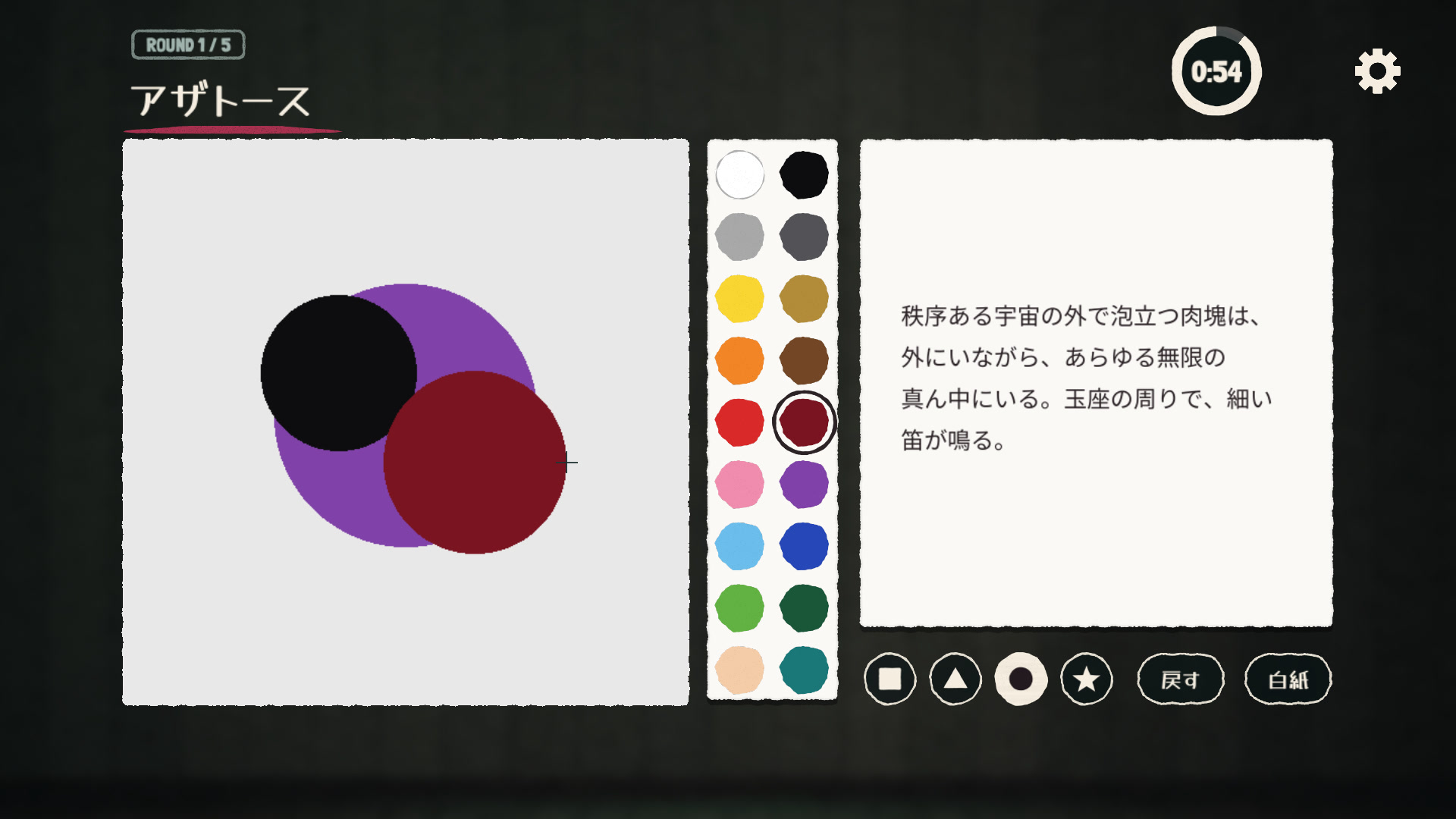
Task: Click the 戻す undo button
Action: tap(1181, 679)
